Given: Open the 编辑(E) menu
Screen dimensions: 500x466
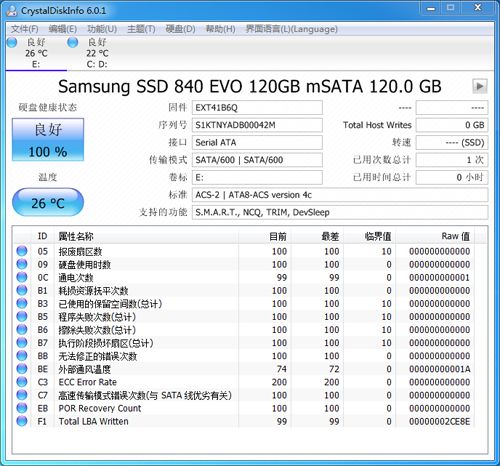Looking at the screenshot, I should (63, 29).
